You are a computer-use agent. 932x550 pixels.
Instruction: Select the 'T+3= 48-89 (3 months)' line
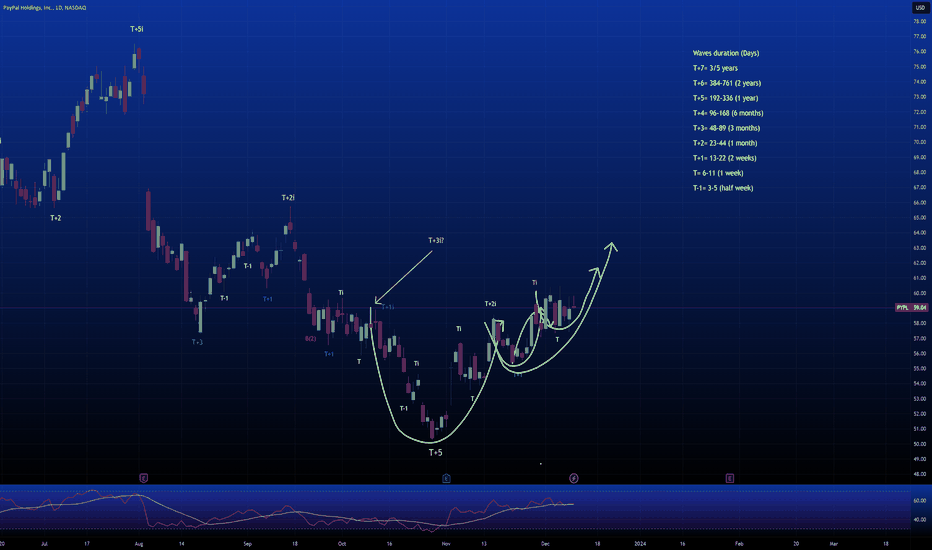pyautogui.click(x=726, y=128)
